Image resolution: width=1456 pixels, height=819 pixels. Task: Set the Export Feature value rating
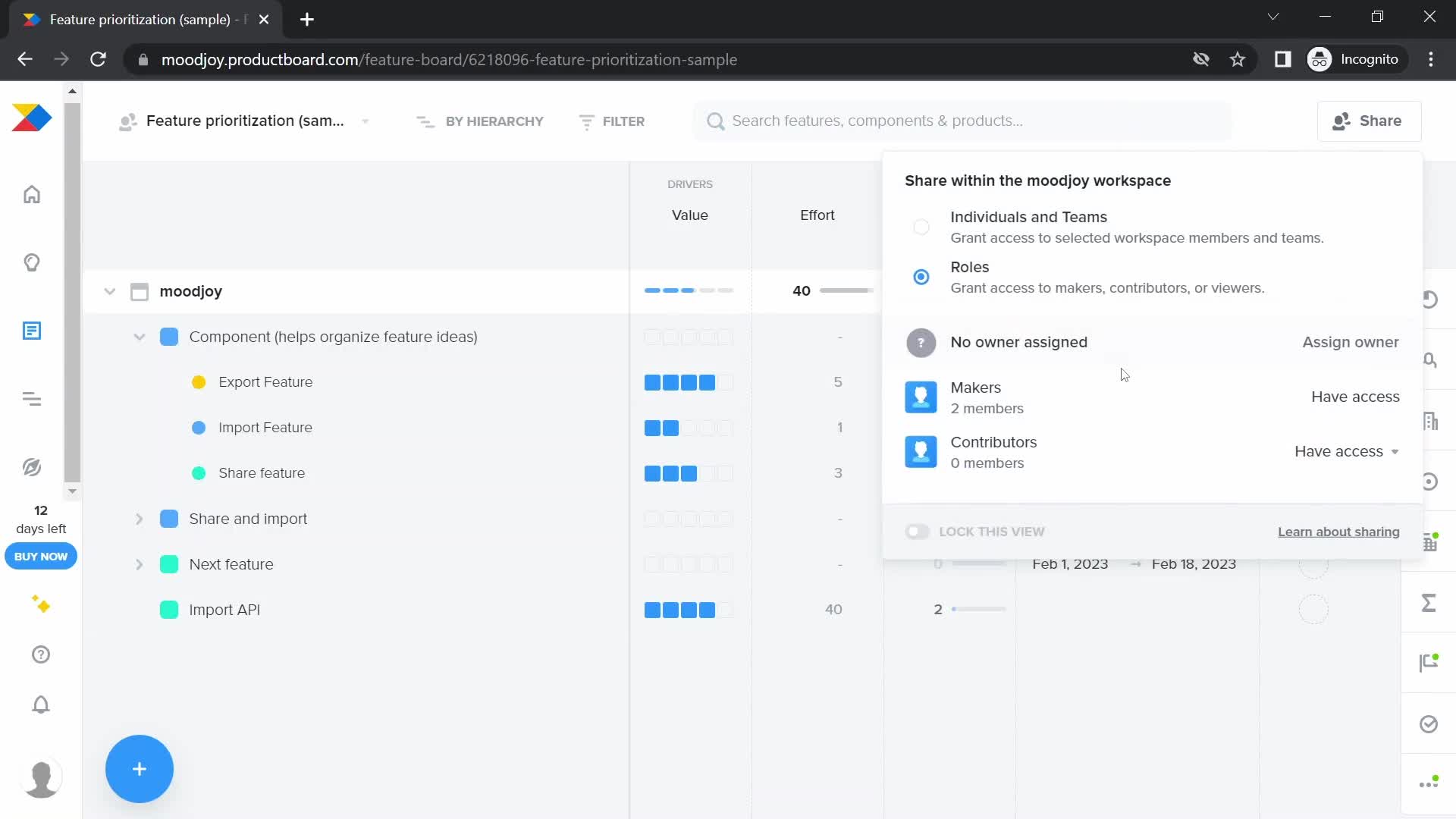(x=689, y=382)
